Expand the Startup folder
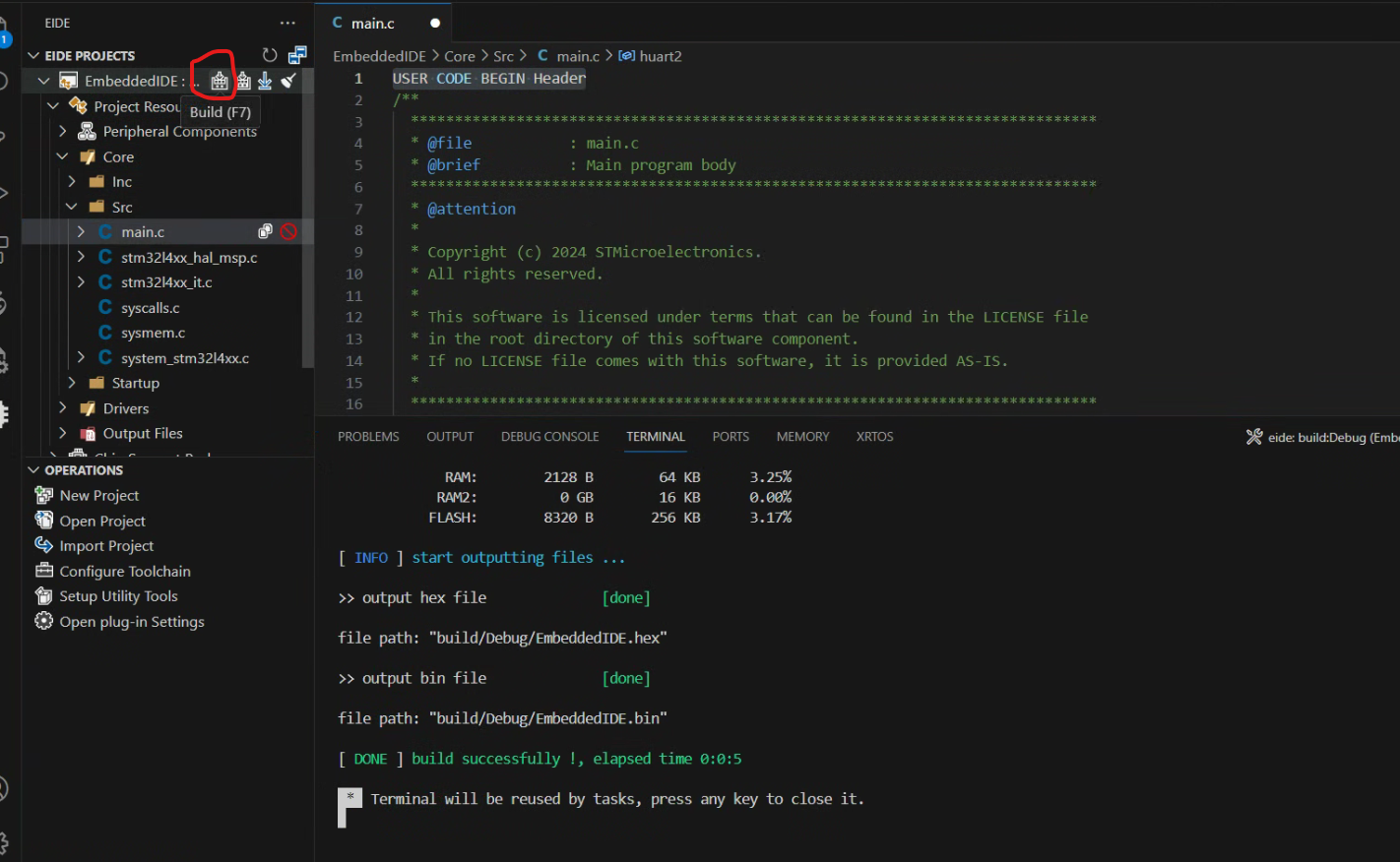This screenshot has width=1400, height=862. click(x=72, y=383)
